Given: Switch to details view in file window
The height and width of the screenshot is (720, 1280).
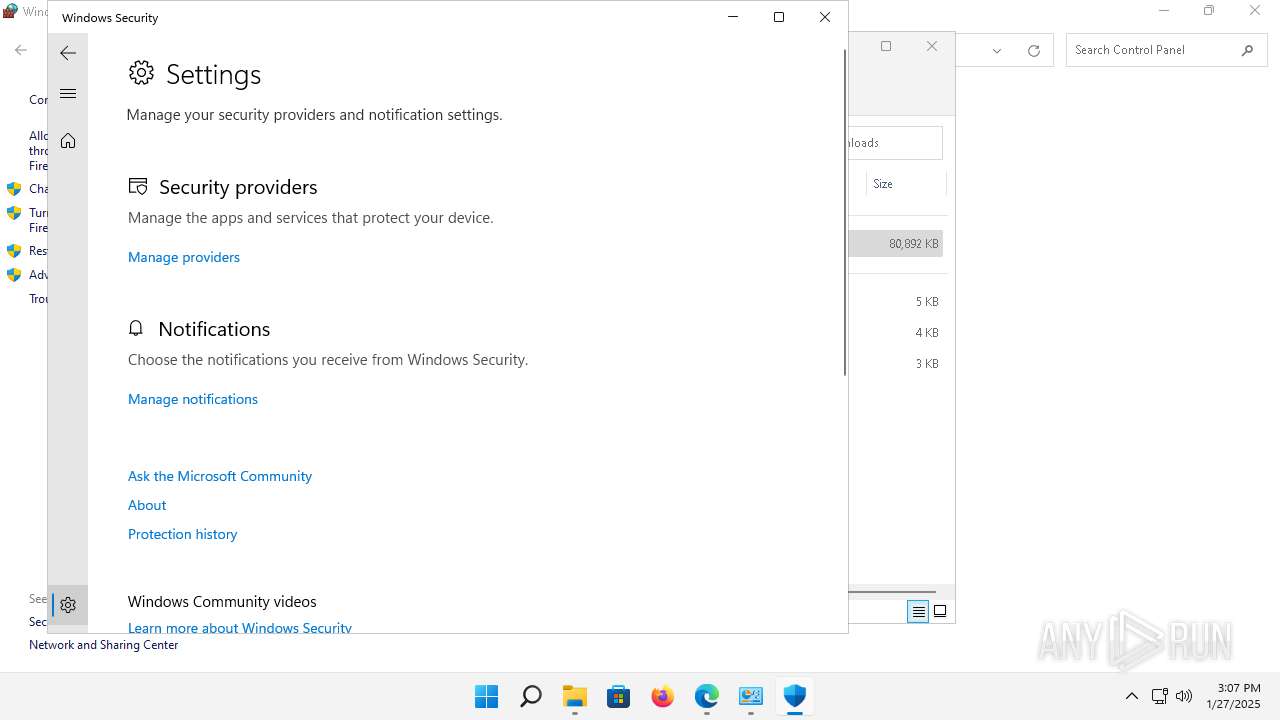Looking at the screenshot, I should tap(918, 612).
